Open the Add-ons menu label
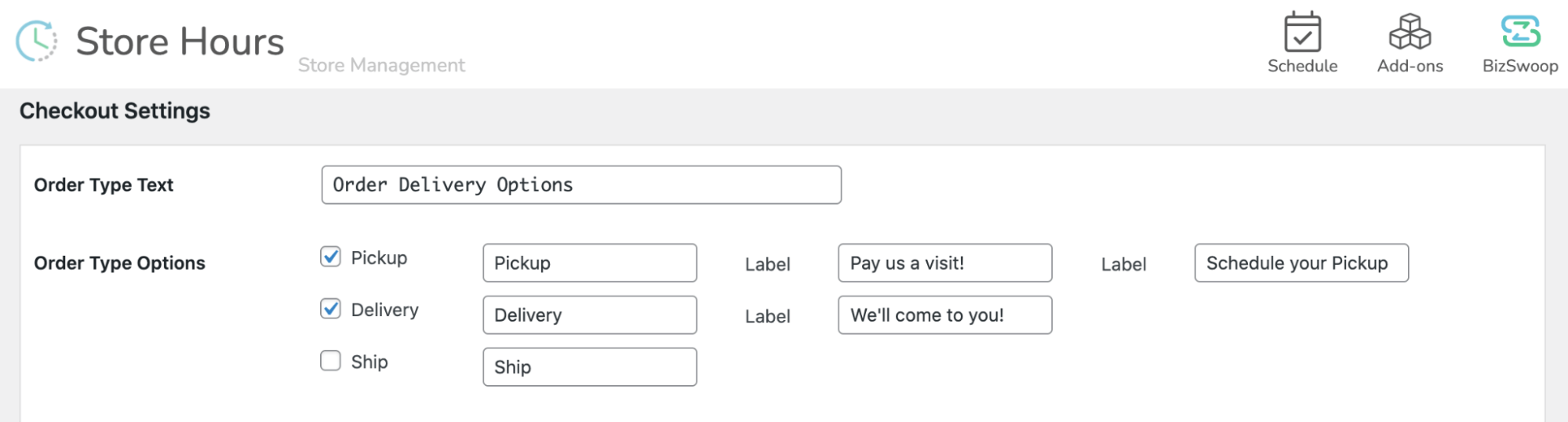Screen dimensions: 1568x422 click(1410, 66)
